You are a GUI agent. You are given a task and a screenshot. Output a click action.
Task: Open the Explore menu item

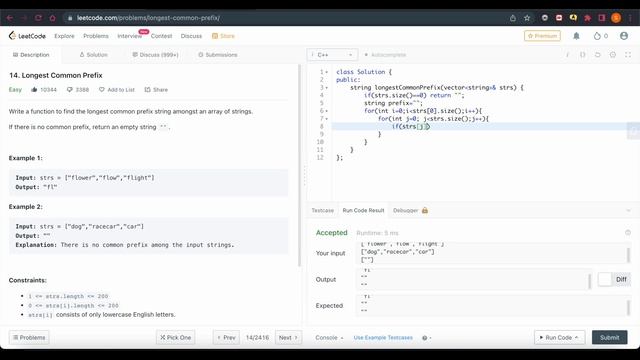[64, 36]
